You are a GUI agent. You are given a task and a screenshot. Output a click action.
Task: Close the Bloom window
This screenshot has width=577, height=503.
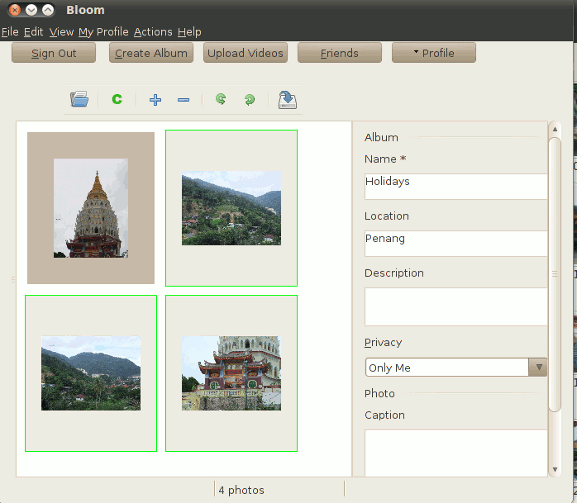[15, 10]
